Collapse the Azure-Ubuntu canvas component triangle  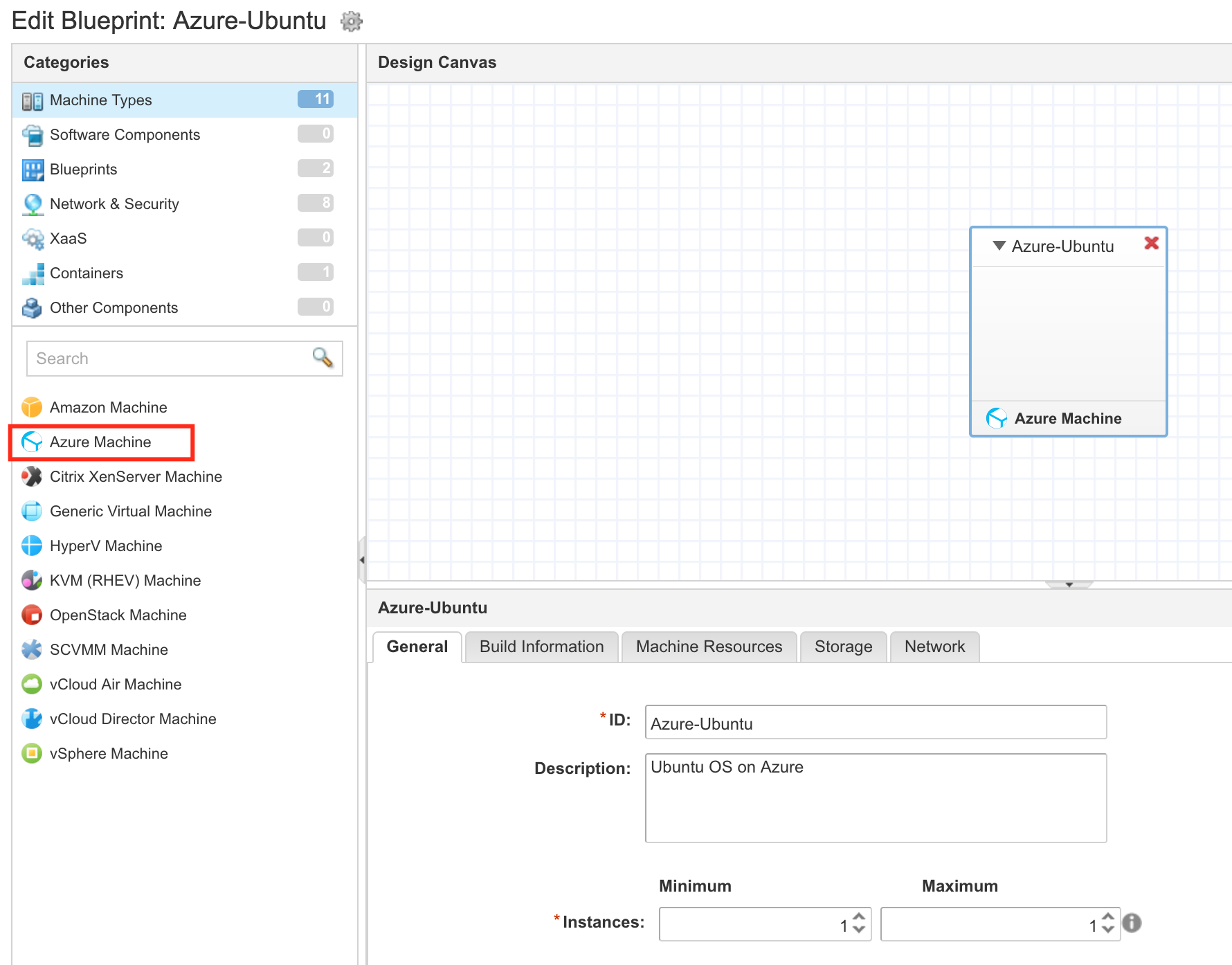pos(999,246)
